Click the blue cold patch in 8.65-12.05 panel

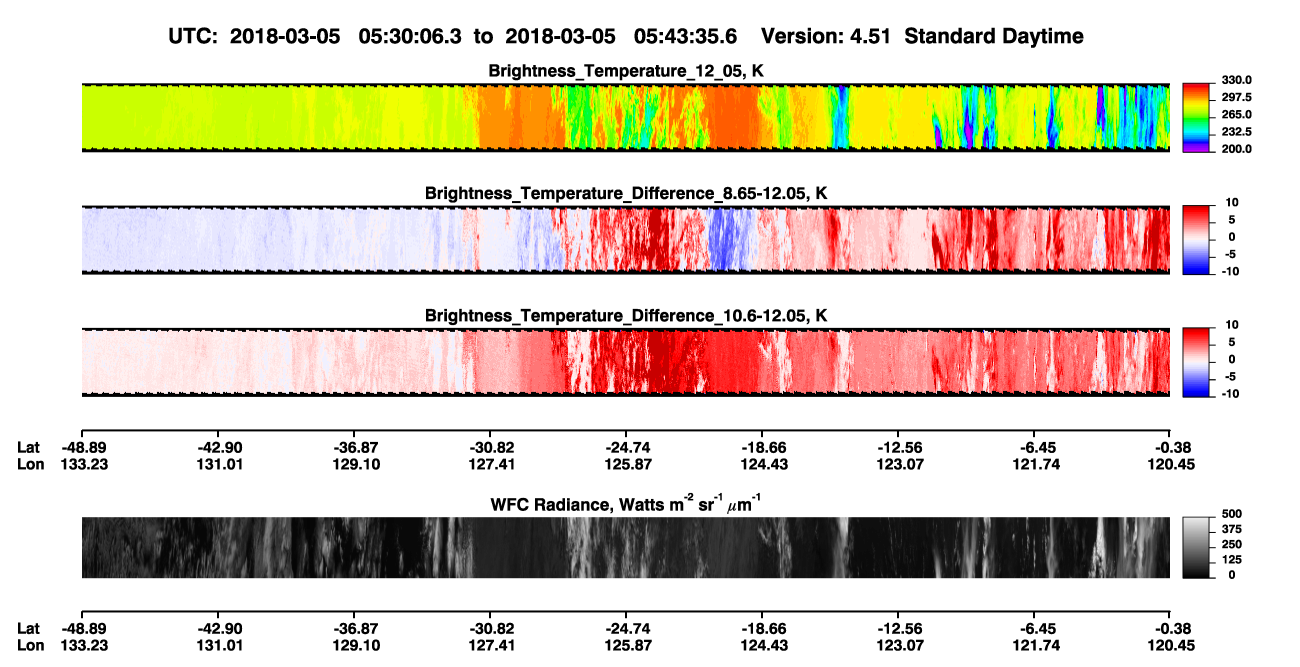[727, 240]
